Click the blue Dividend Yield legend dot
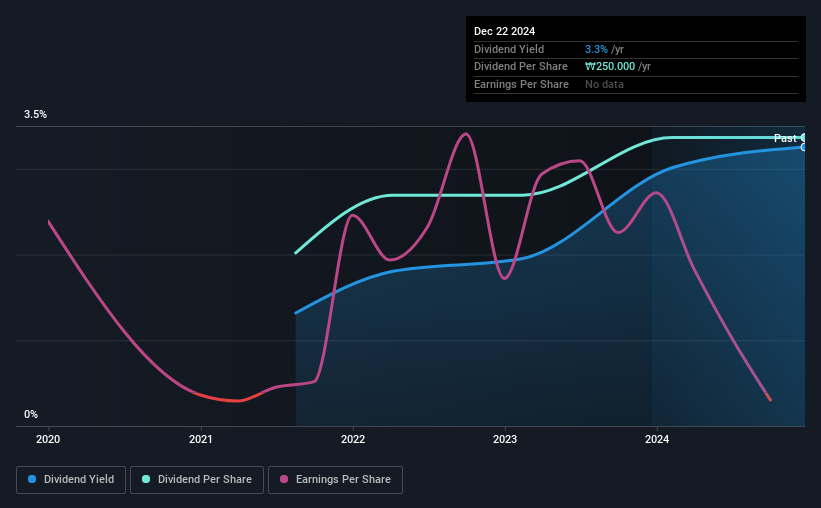Image resolution: width=821 pixels, height=508 pixels. click(32, 479)
